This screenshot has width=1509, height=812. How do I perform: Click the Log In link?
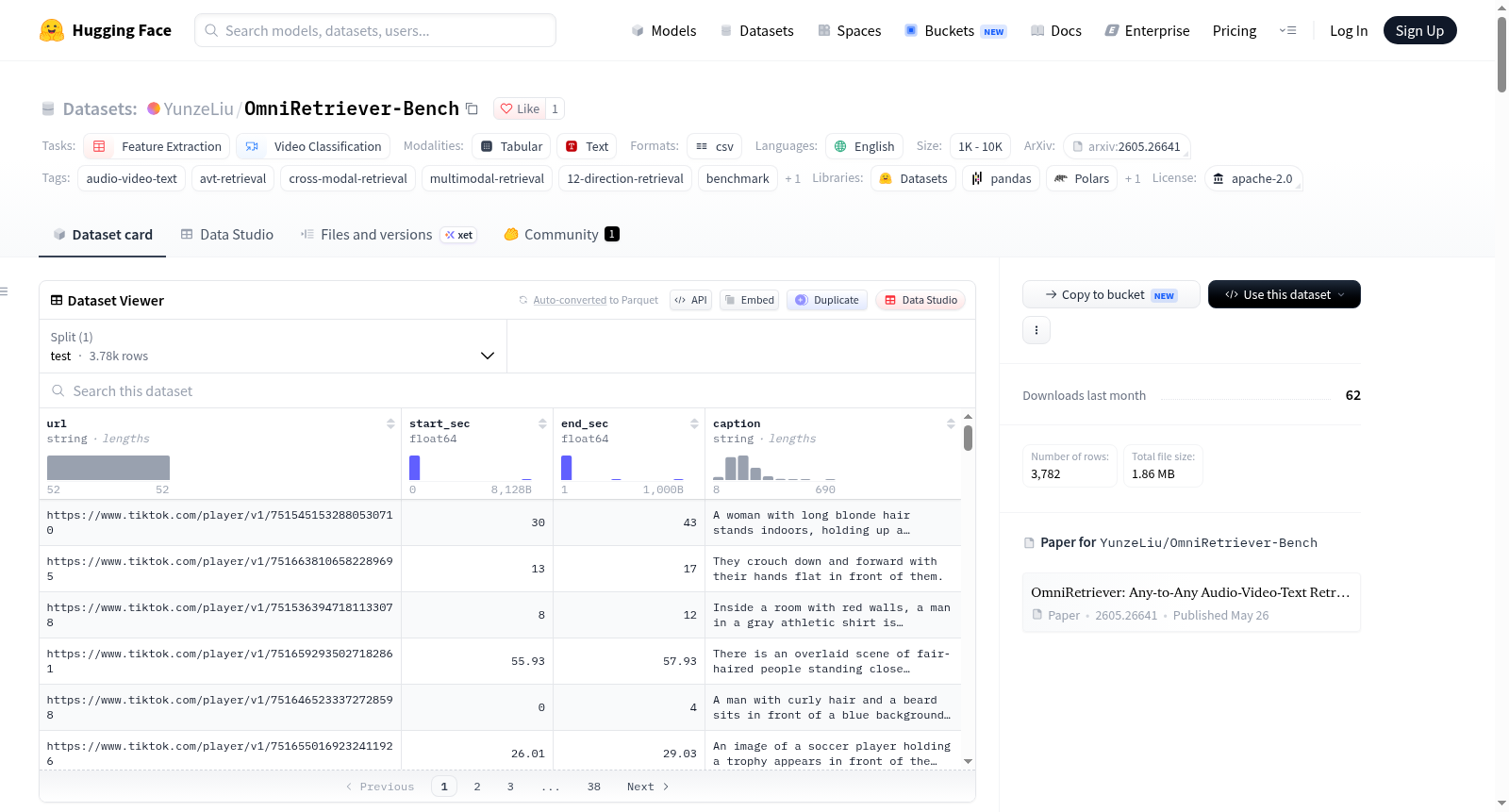pos(1349,30)
